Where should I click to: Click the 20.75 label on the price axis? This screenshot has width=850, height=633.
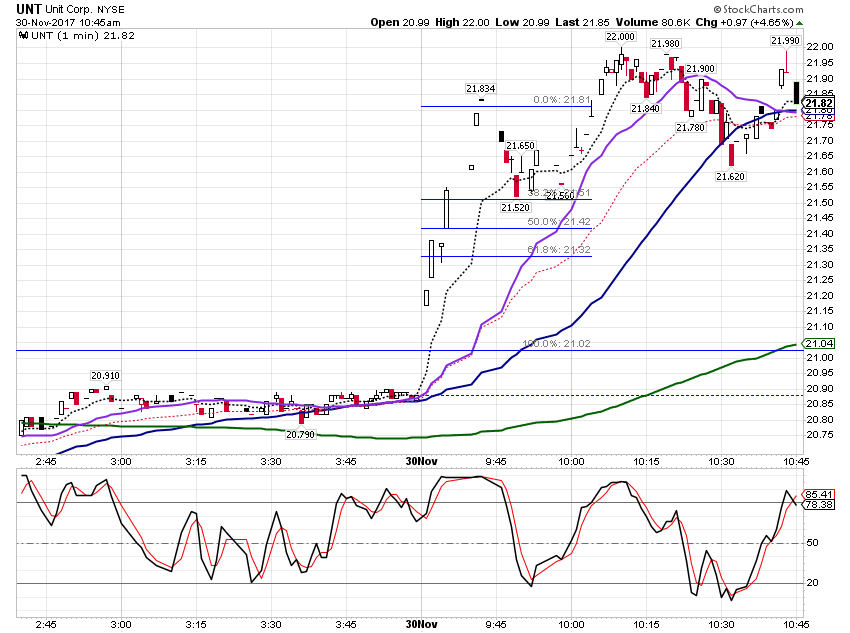820,435
